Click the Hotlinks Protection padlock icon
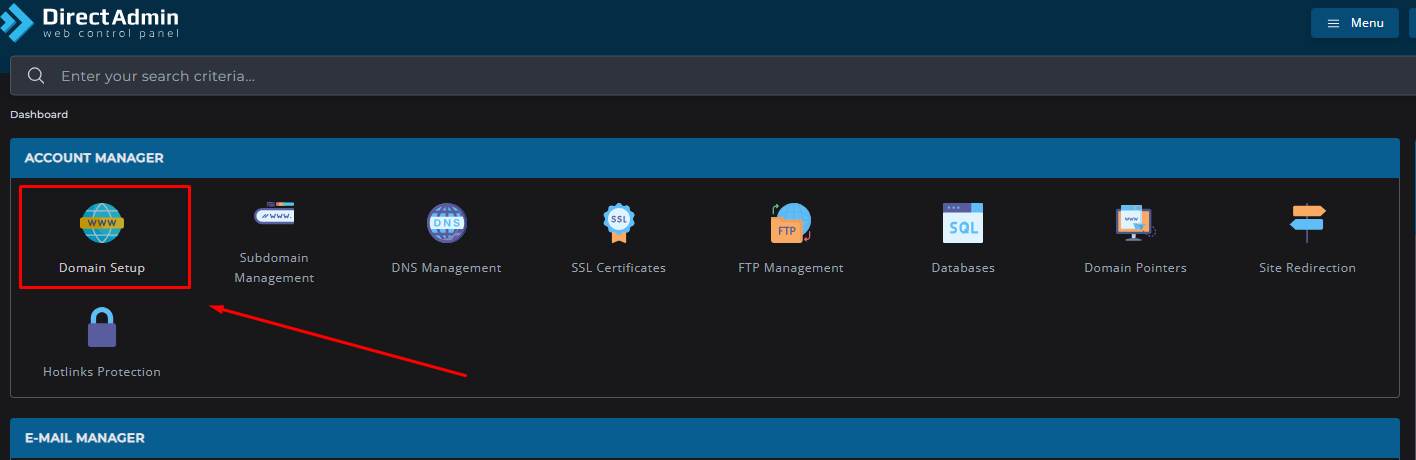The width and height of the screenshot is (1416, 460). (102, 328)
